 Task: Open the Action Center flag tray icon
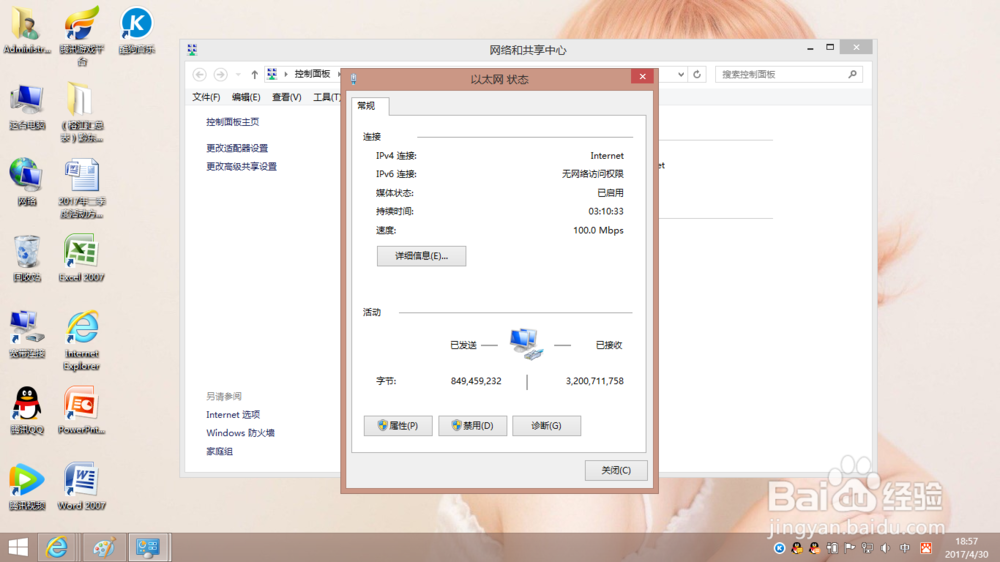[x=849, y=548]
